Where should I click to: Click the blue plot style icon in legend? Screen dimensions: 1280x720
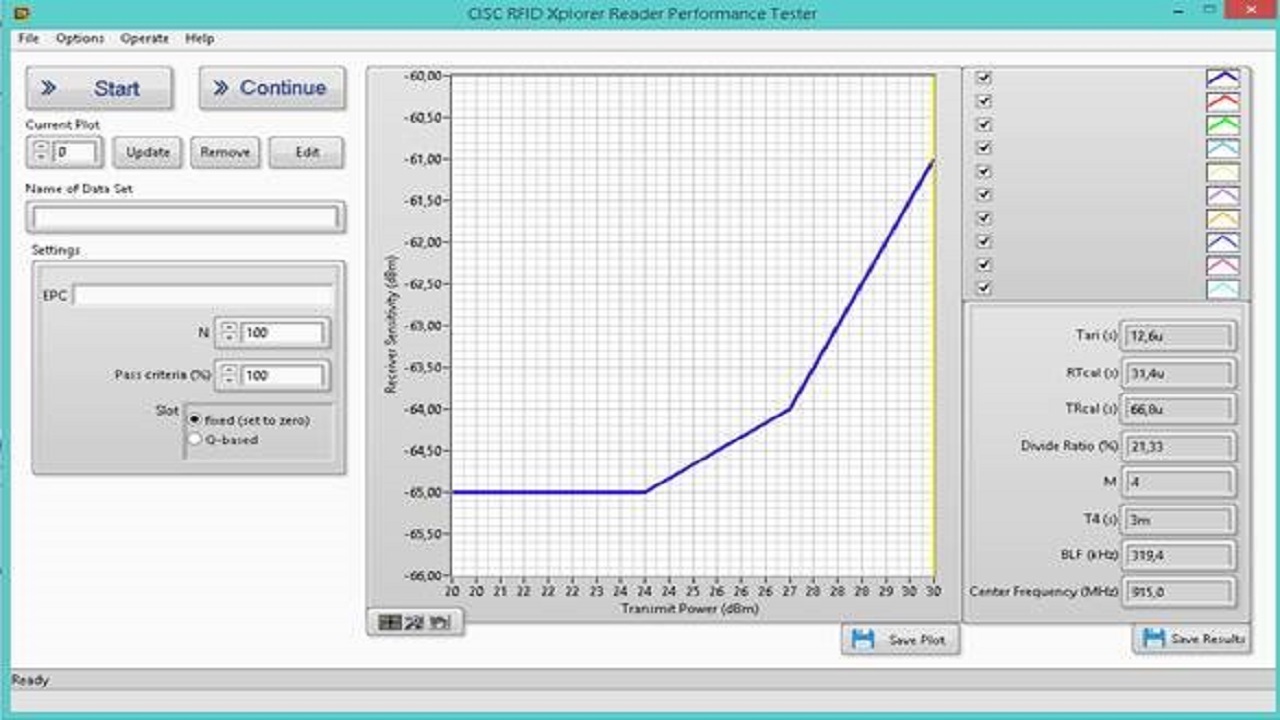pyautogui.click(x=1222, y=78)
